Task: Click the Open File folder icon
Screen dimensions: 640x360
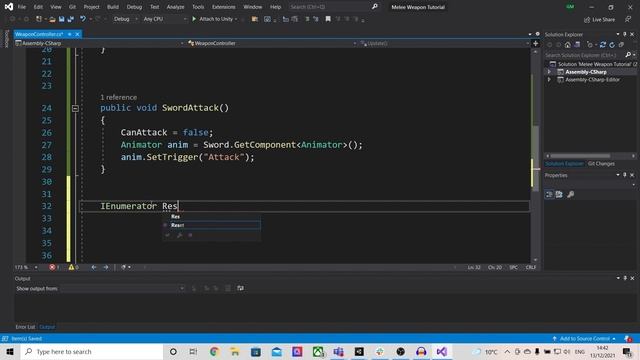Action: point(52,19)
